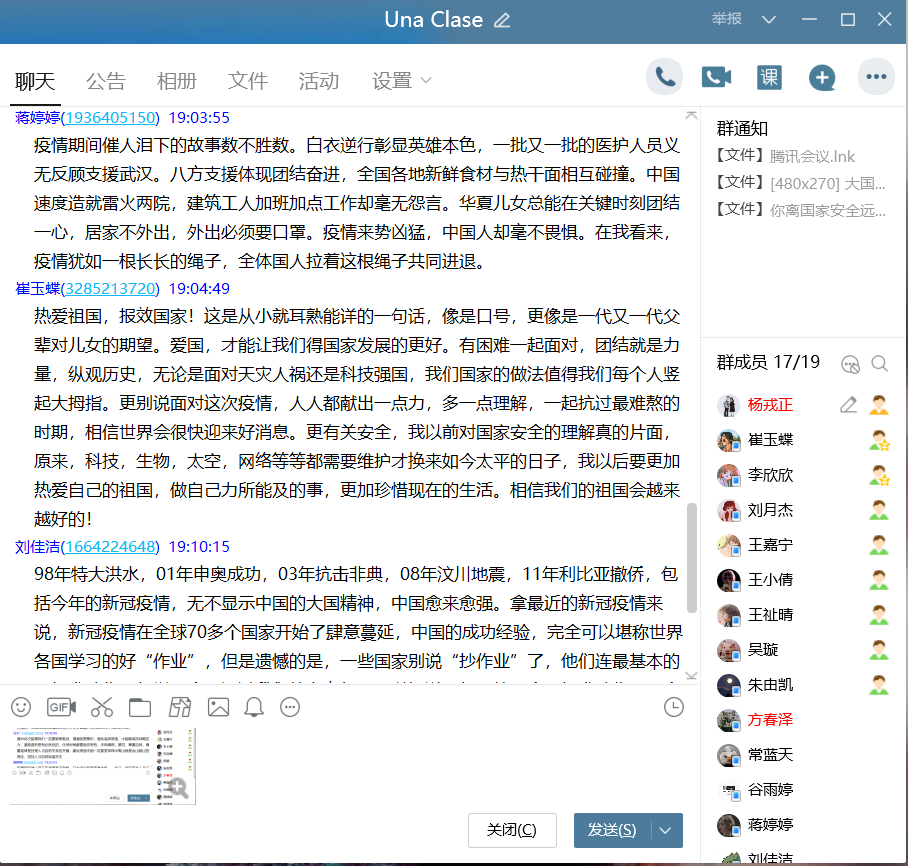This screenshot has height=866, width=908.
Task: Expand the 设置 dropdown tab
Action: 402,81
